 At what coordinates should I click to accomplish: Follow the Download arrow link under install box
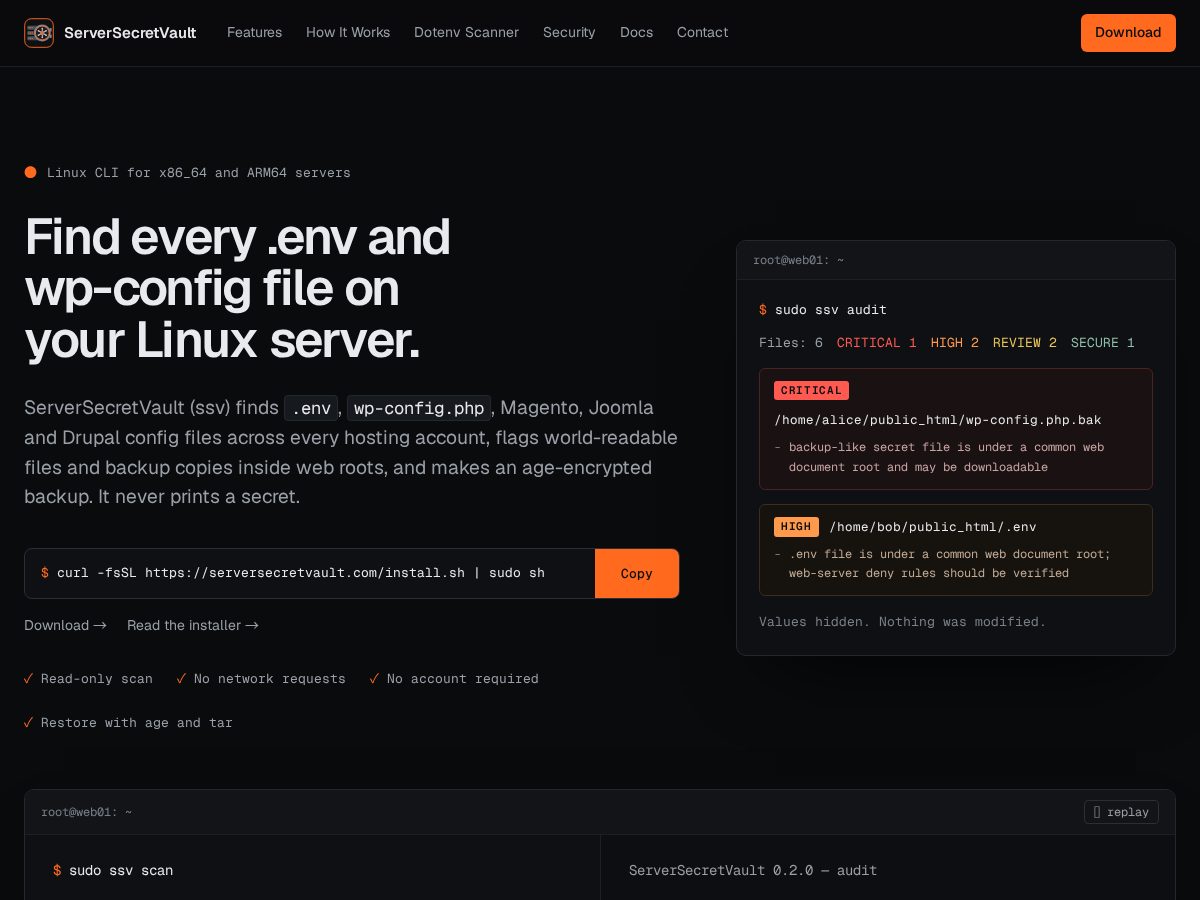pyautogui.click(x=65, y=625)
